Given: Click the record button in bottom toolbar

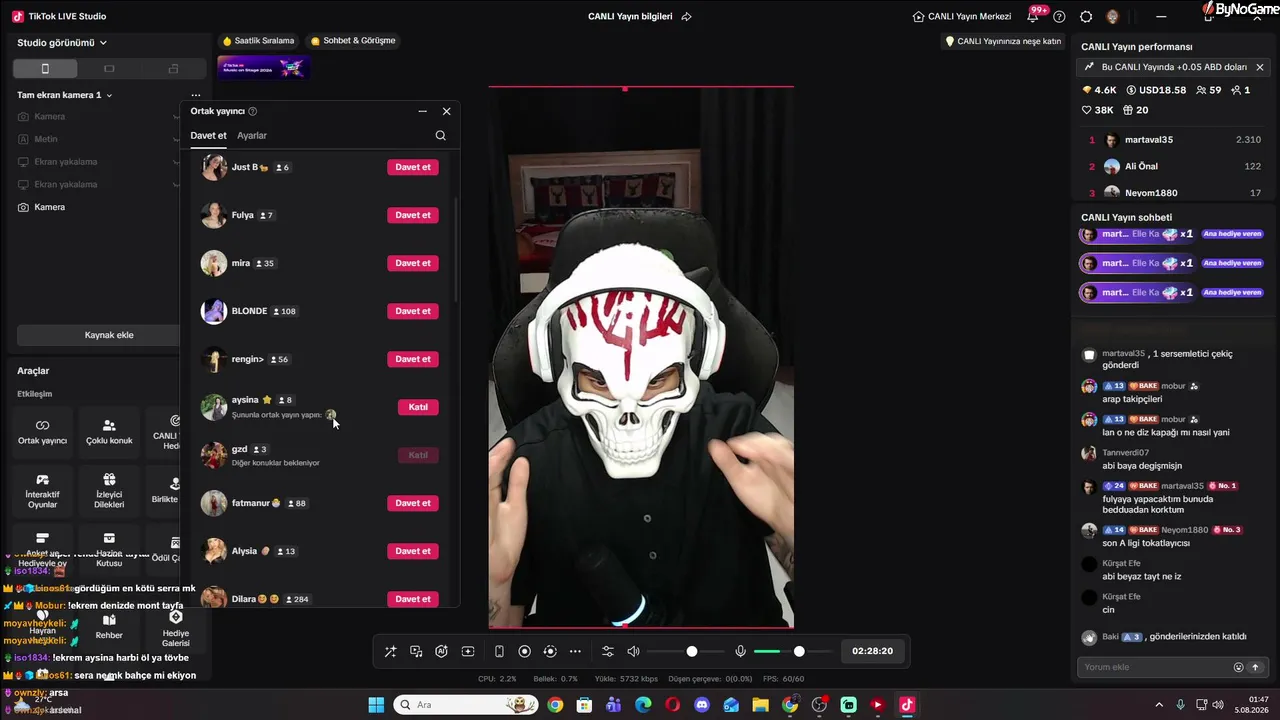Looking at the screenshot, I should pos(524,651).
